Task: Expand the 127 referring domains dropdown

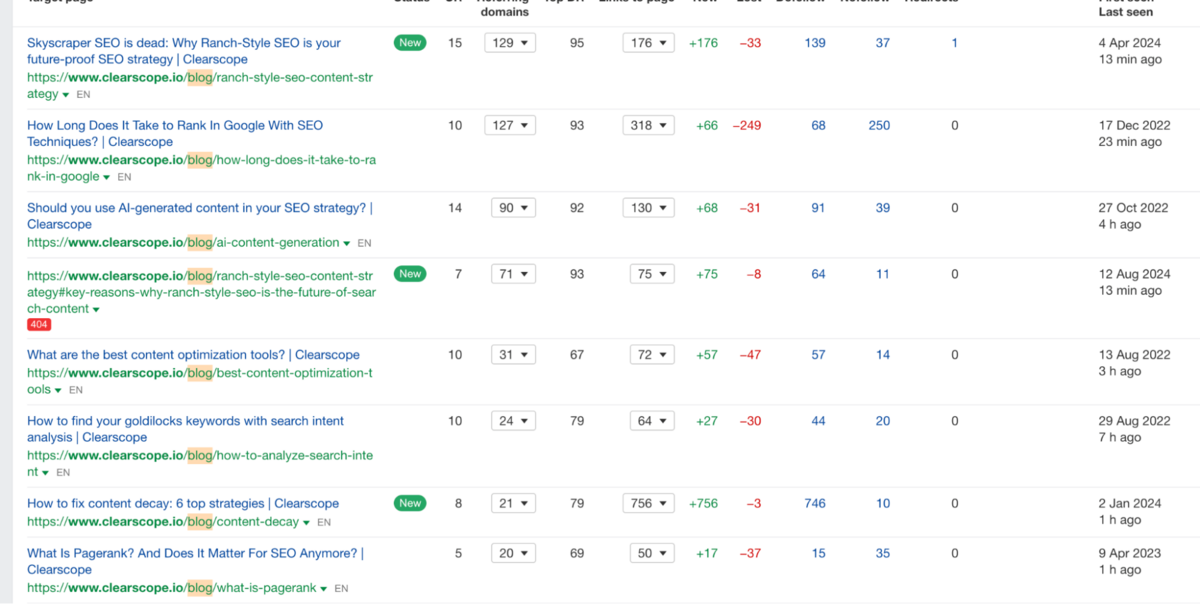Action: [x=510, y=125]
